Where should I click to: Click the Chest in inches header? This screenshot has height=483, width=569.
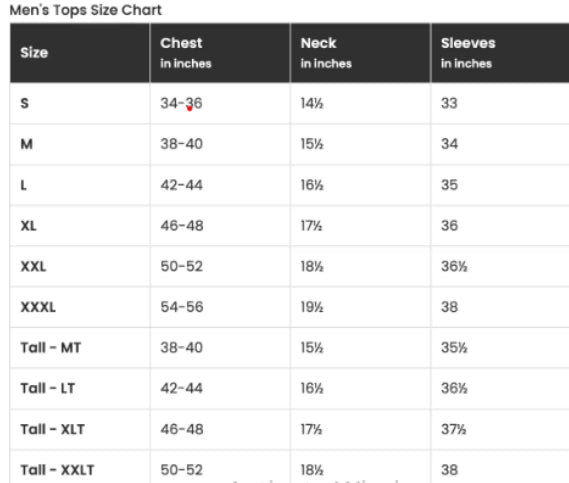click(x=185, y=53)
